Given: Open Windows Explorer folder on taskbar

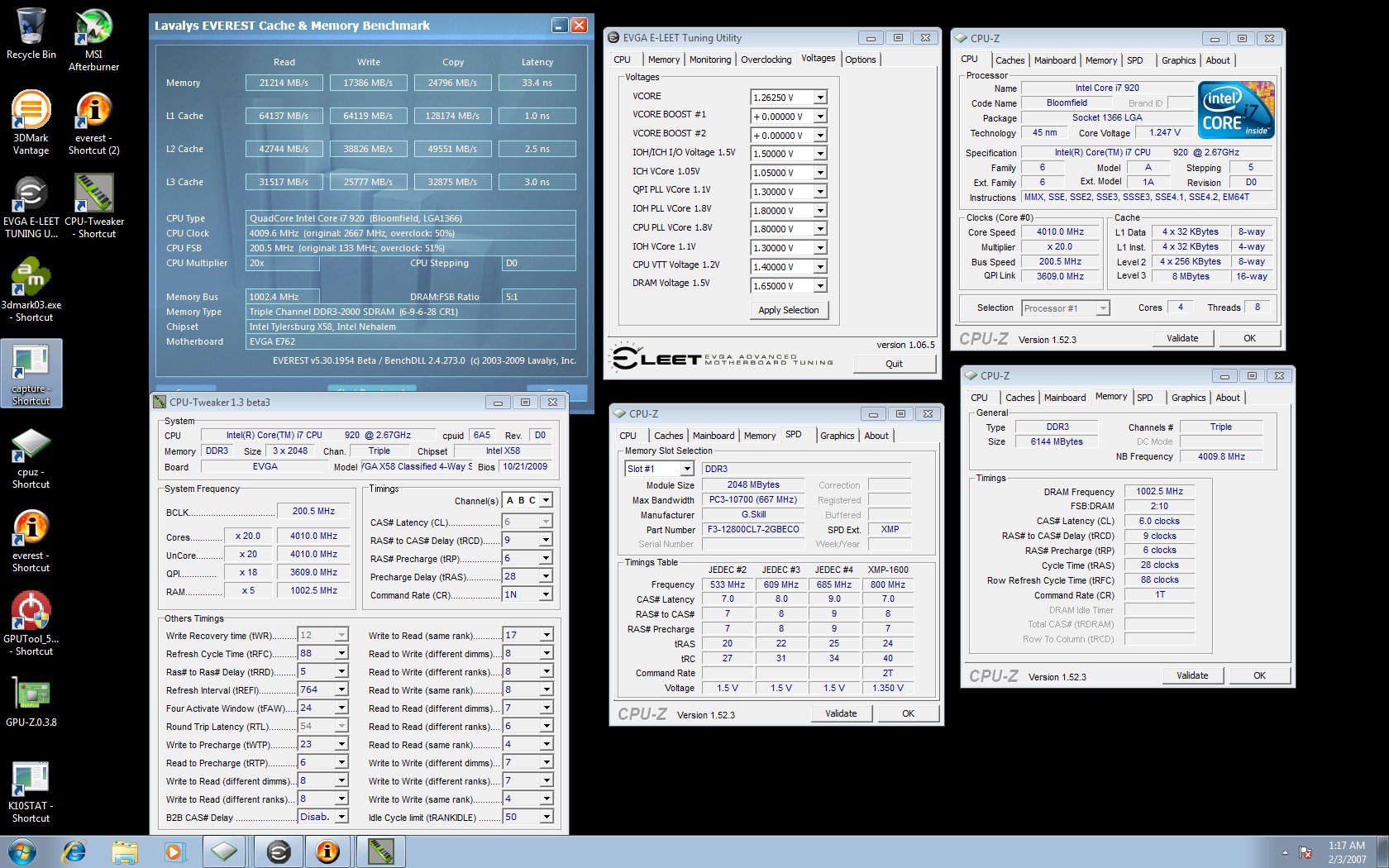Looking at the screenshot, I should [124, 851].
